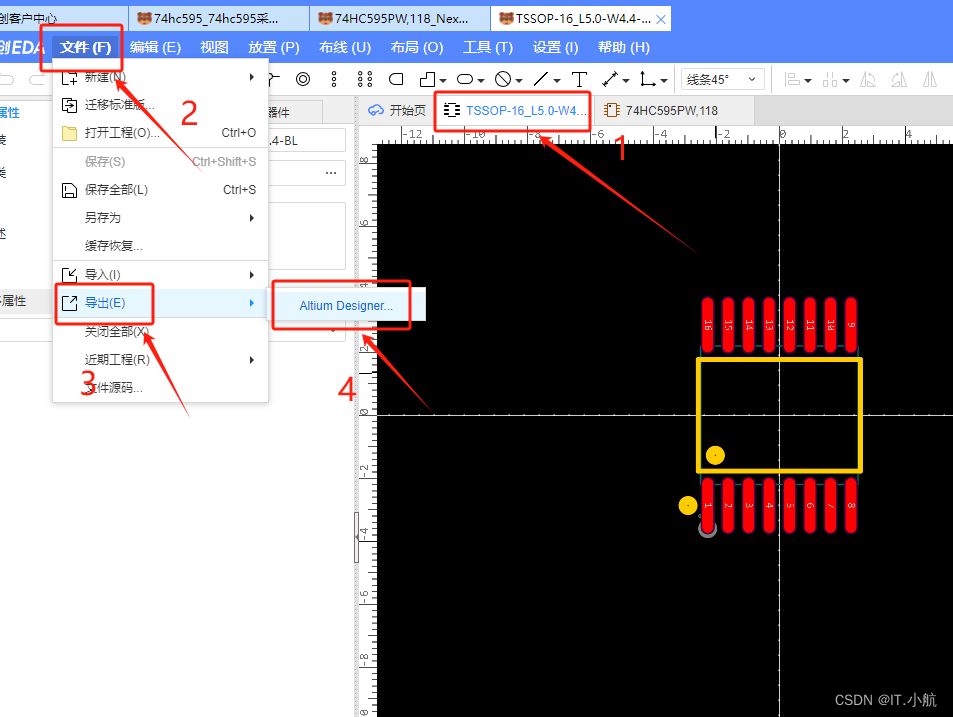Choose Altium Designer... export option

coord(346,306)
